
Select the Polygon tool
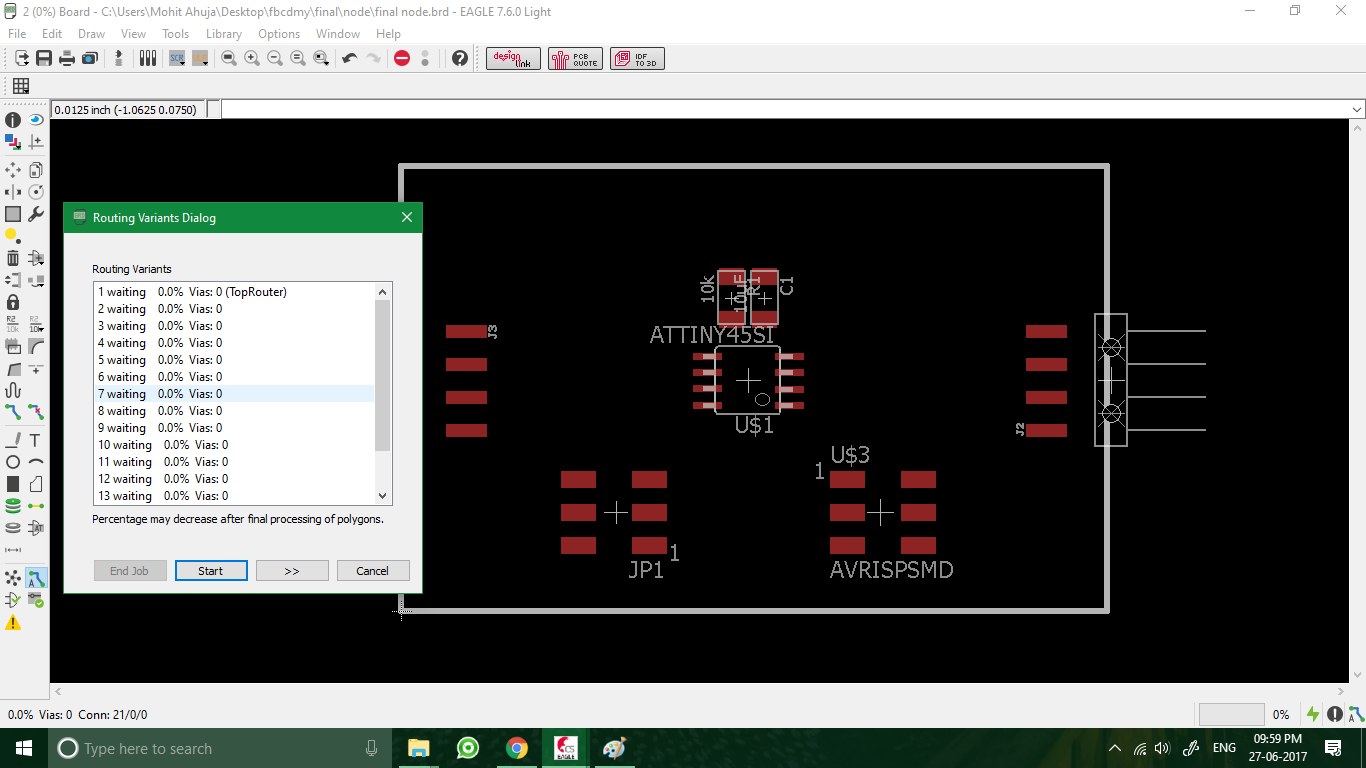coord(36,484)
